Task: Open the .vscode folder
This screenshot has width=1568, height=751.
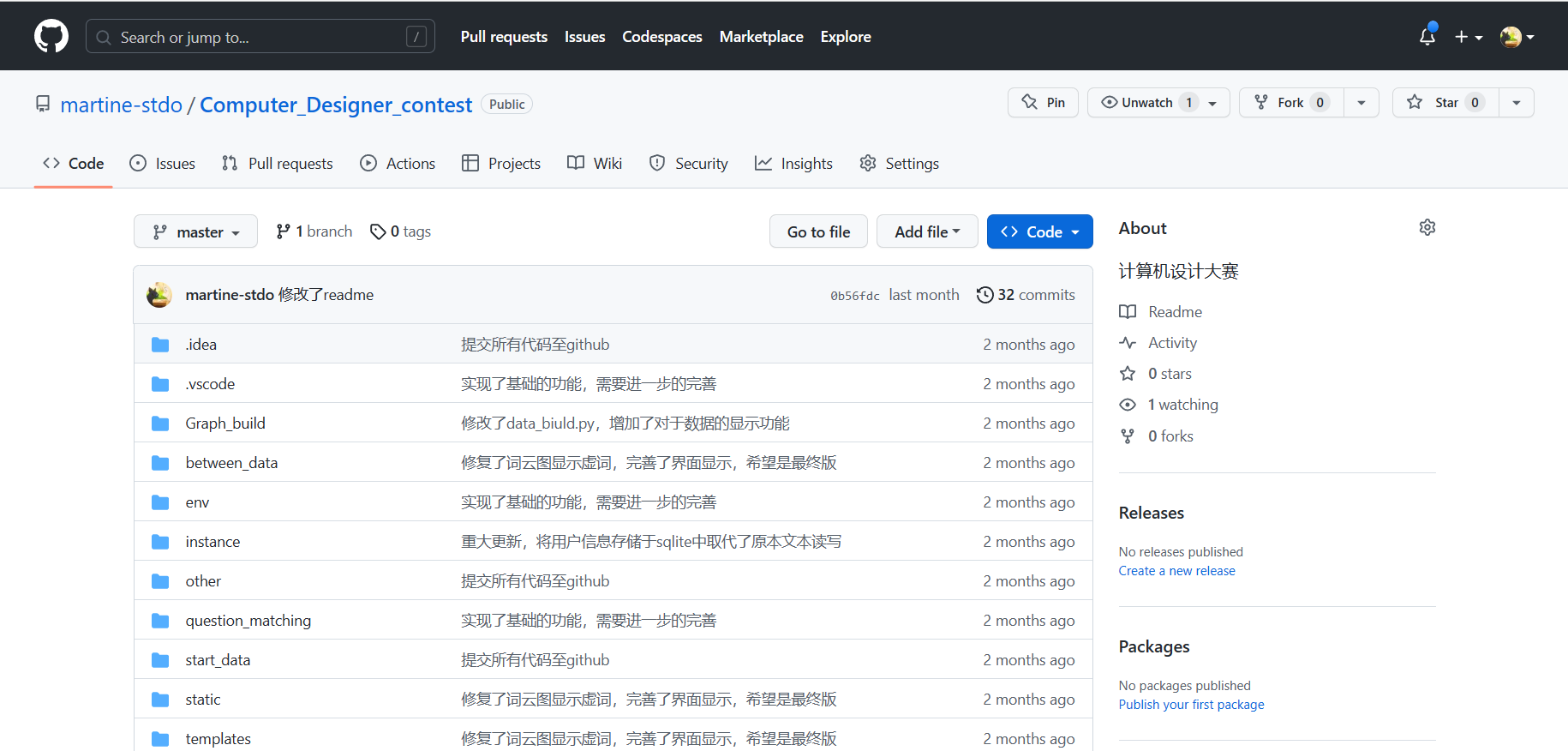Action: point(210,384)
